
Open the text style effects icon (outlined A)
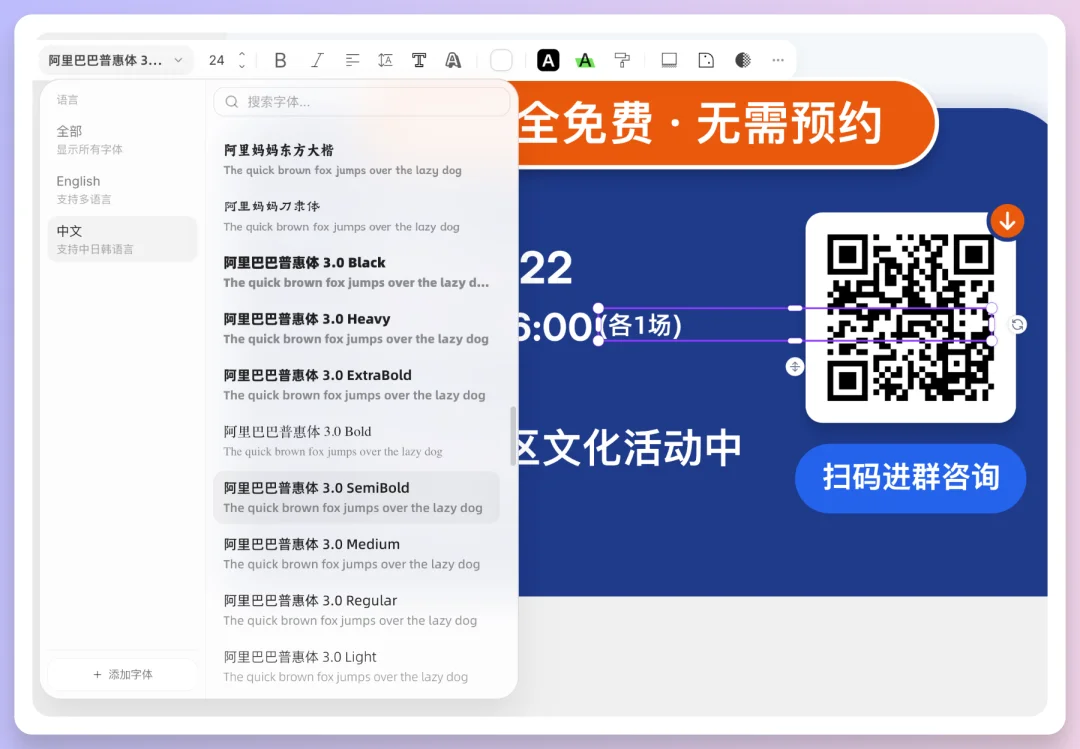pos(453,60)
